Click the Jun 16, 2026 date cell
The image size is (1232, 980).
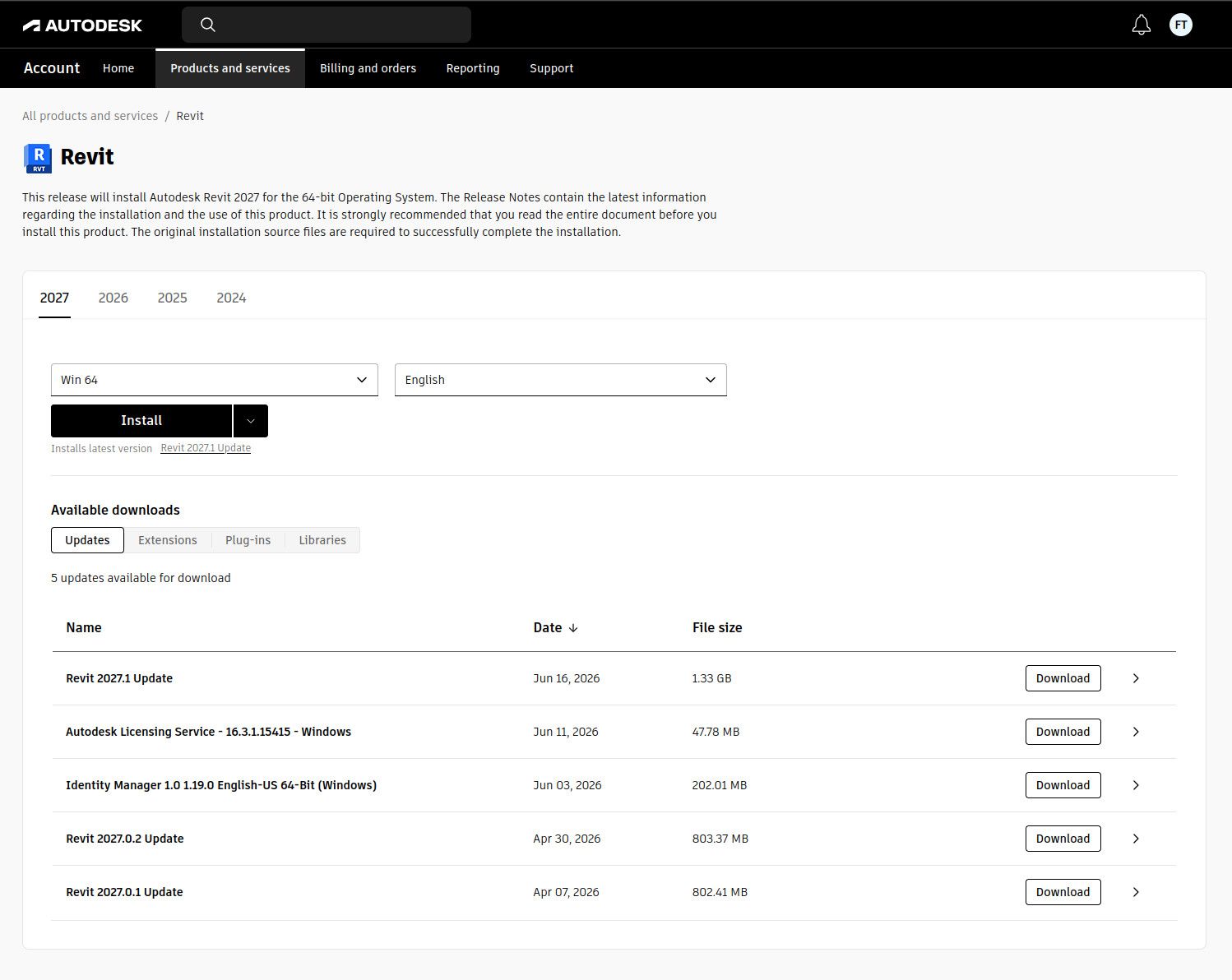(567, 678)
